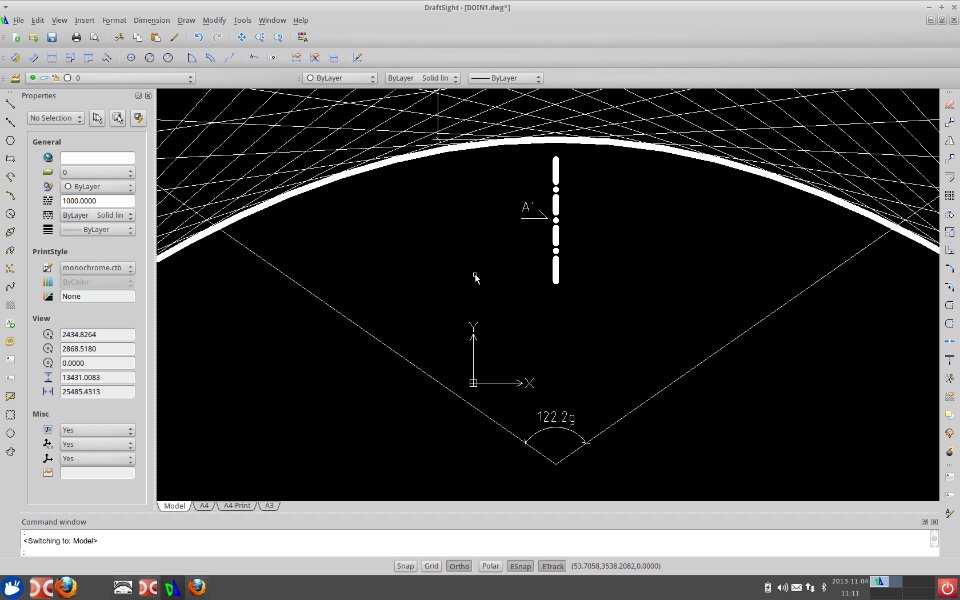Click the Property Painter brush icon
This screenshot has height=600, width=960.
174,37
